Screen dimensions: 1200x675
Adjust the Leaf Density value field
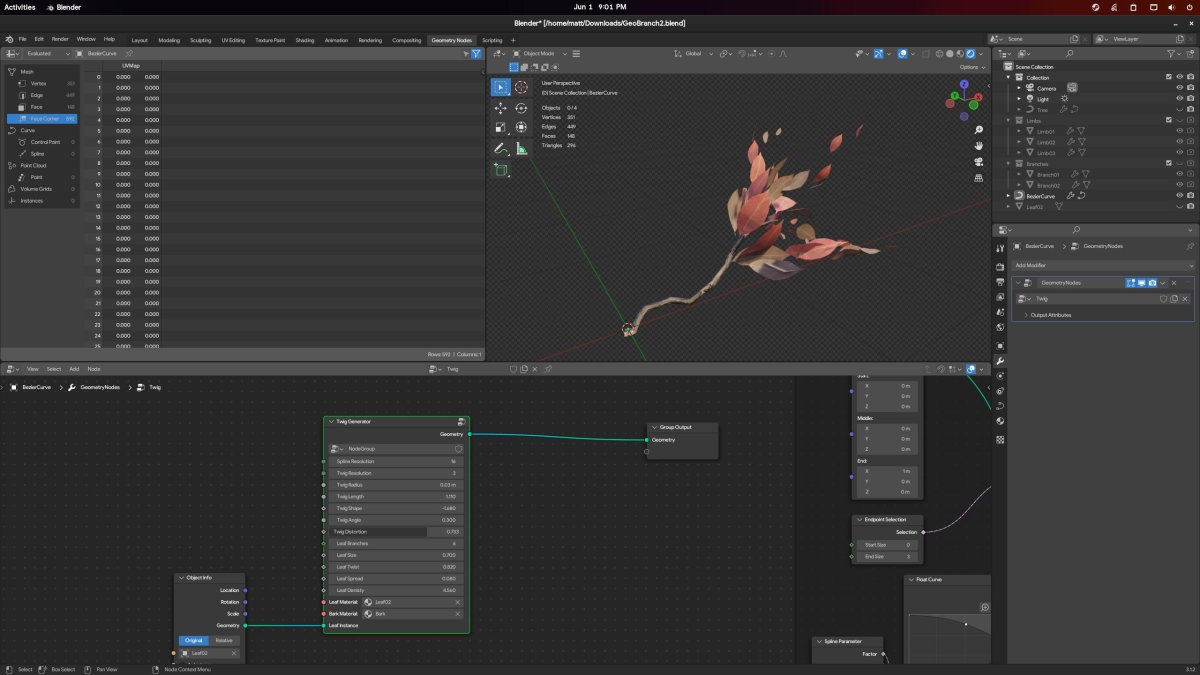[x=397, y=590]
